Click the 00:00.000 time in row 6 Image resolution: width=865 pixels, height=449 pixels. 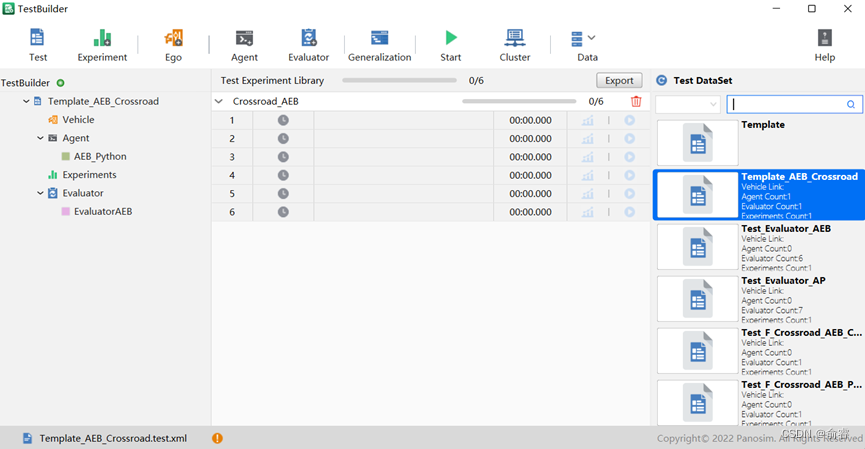530,212
